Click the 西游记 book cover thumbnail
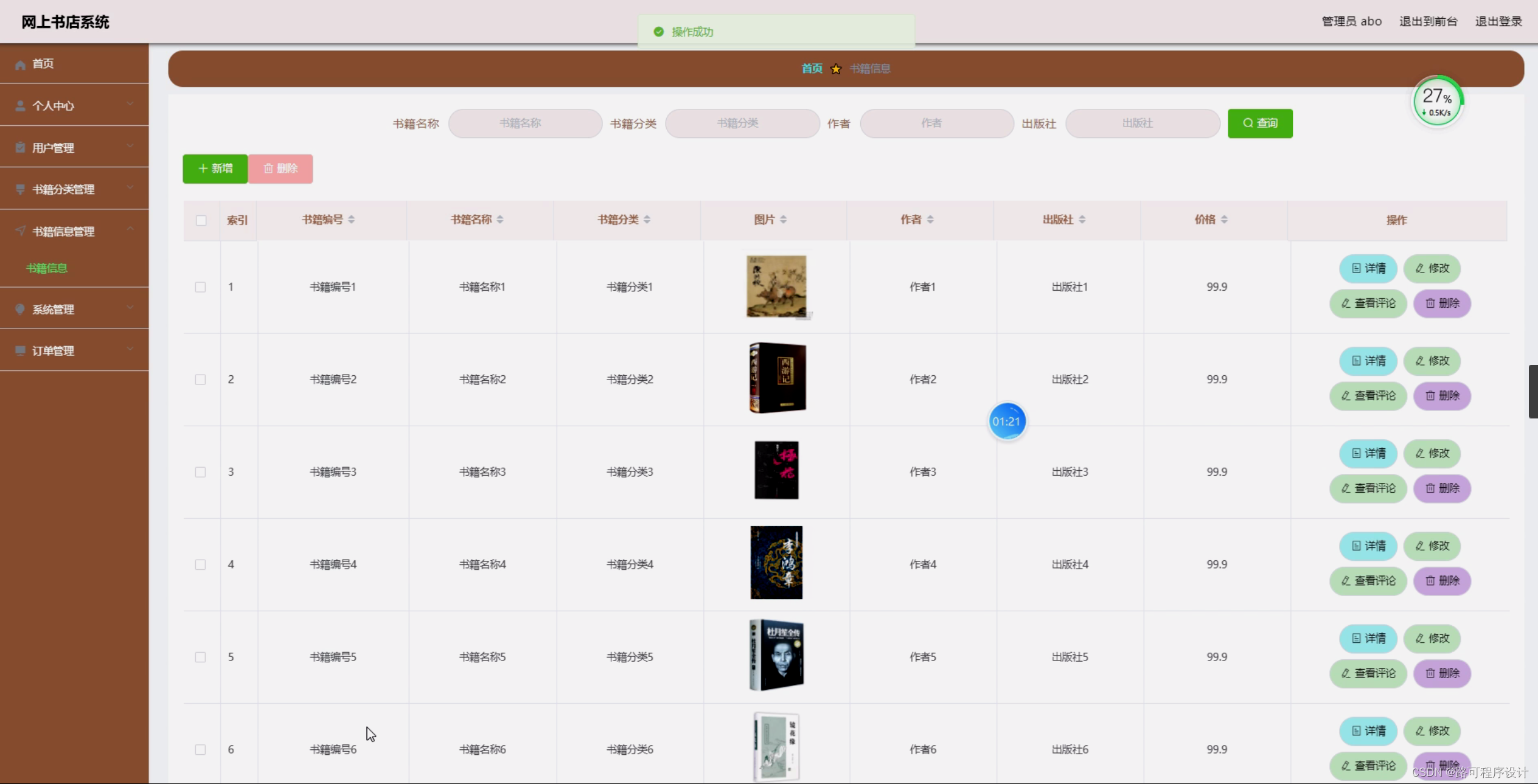Viewport: 1538px width, 784px height. pyautogui.click(x=776, y=378)
